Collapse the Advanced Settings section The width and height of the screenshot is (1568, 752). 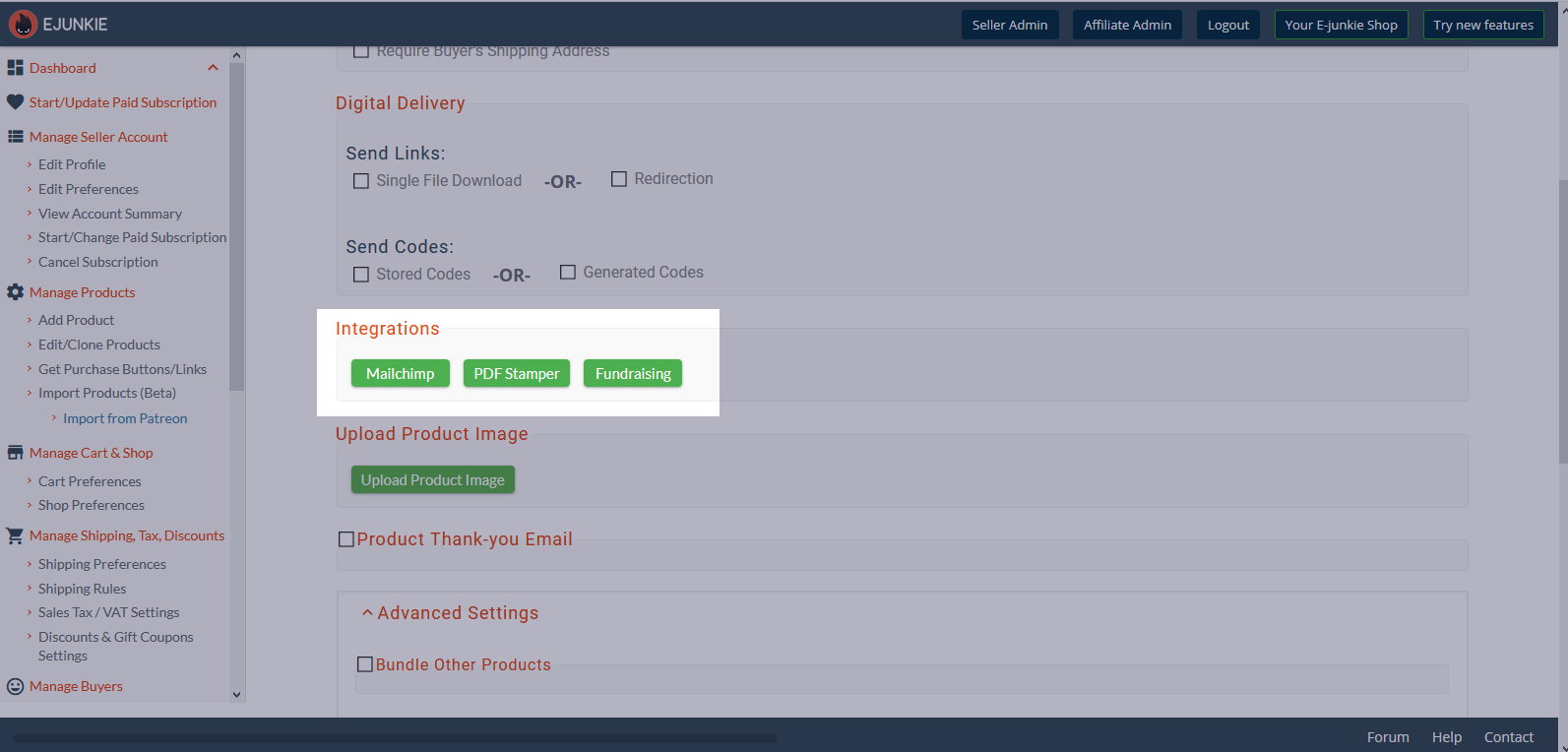367,613
